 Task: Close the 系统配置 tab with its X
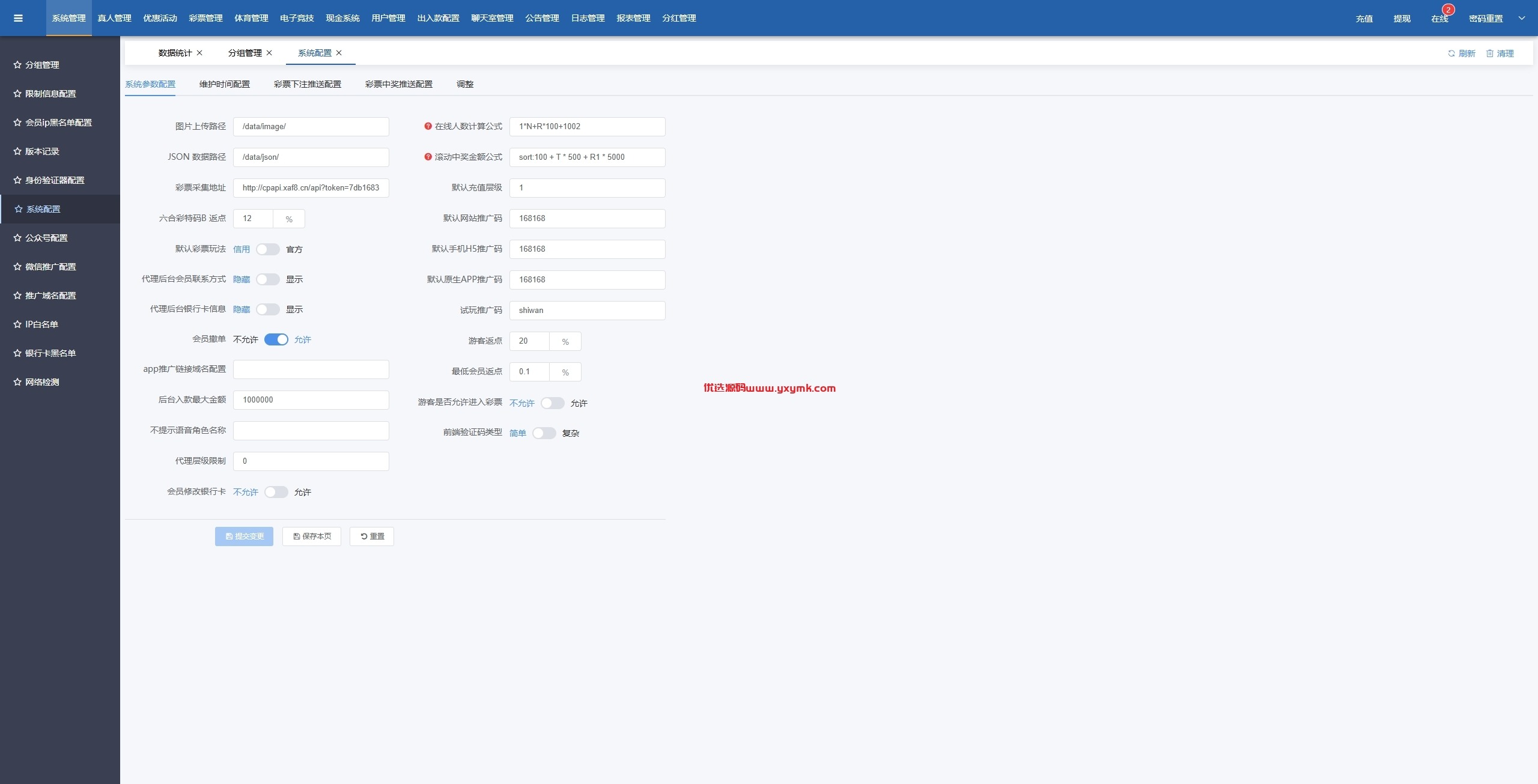pos(339,53)
